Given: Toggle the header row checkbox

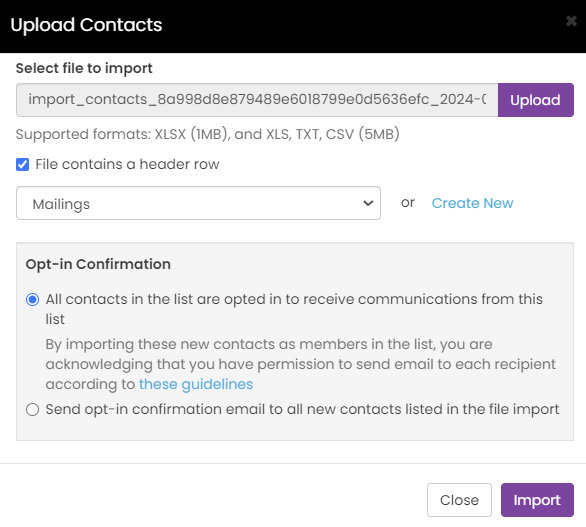Looking at the screenshot, I should [22, 164].
